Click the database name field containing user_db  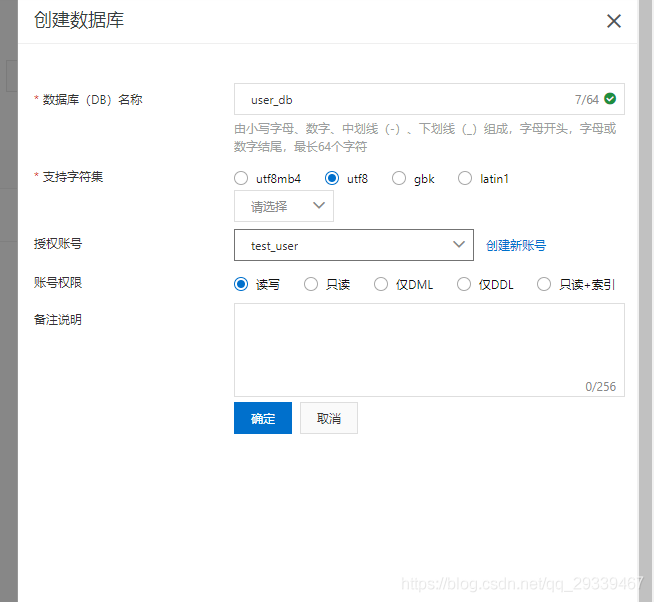pos(429,99)
